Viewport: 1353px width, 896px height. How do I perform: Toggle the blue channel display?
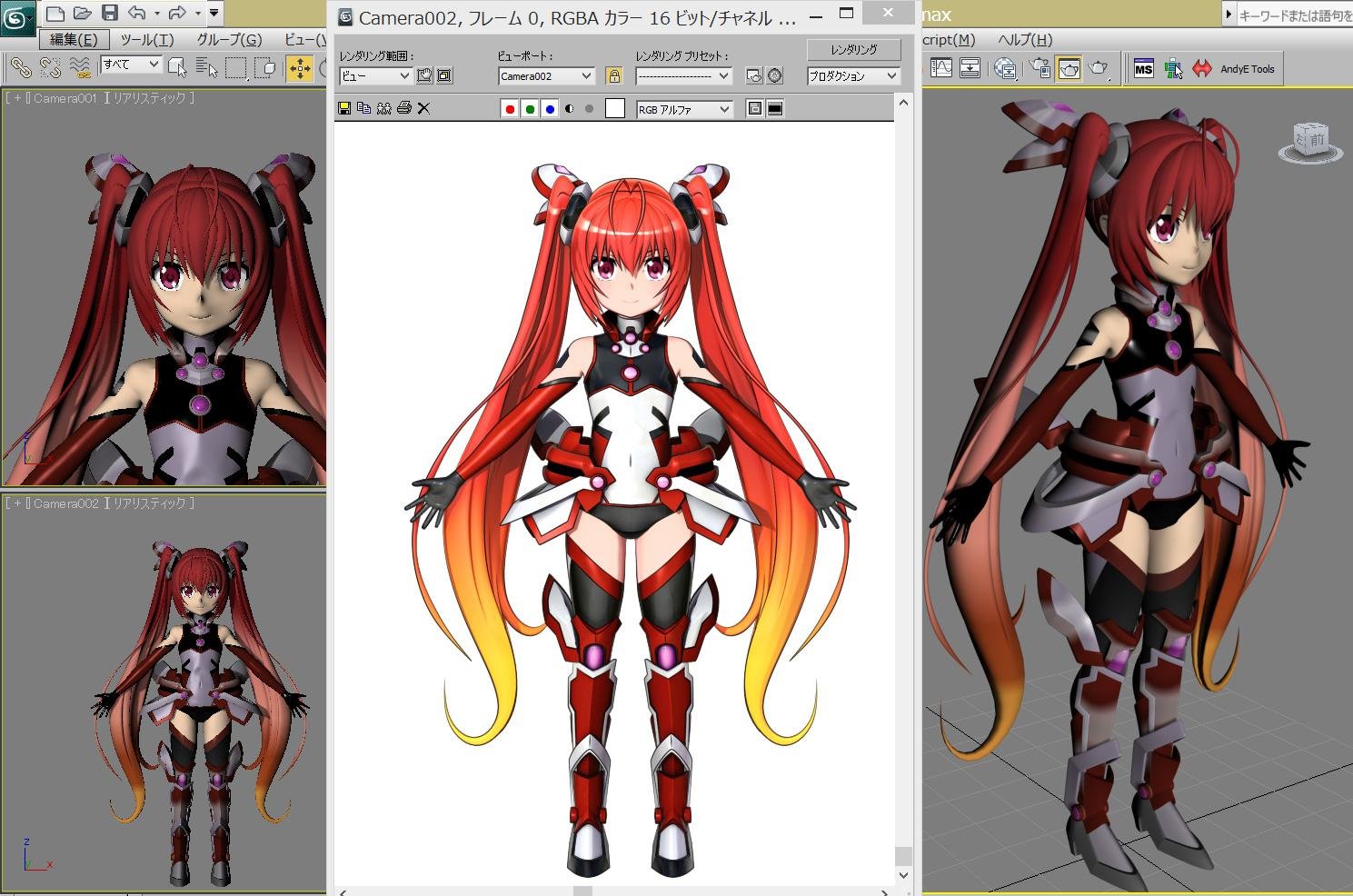(550, 109)
